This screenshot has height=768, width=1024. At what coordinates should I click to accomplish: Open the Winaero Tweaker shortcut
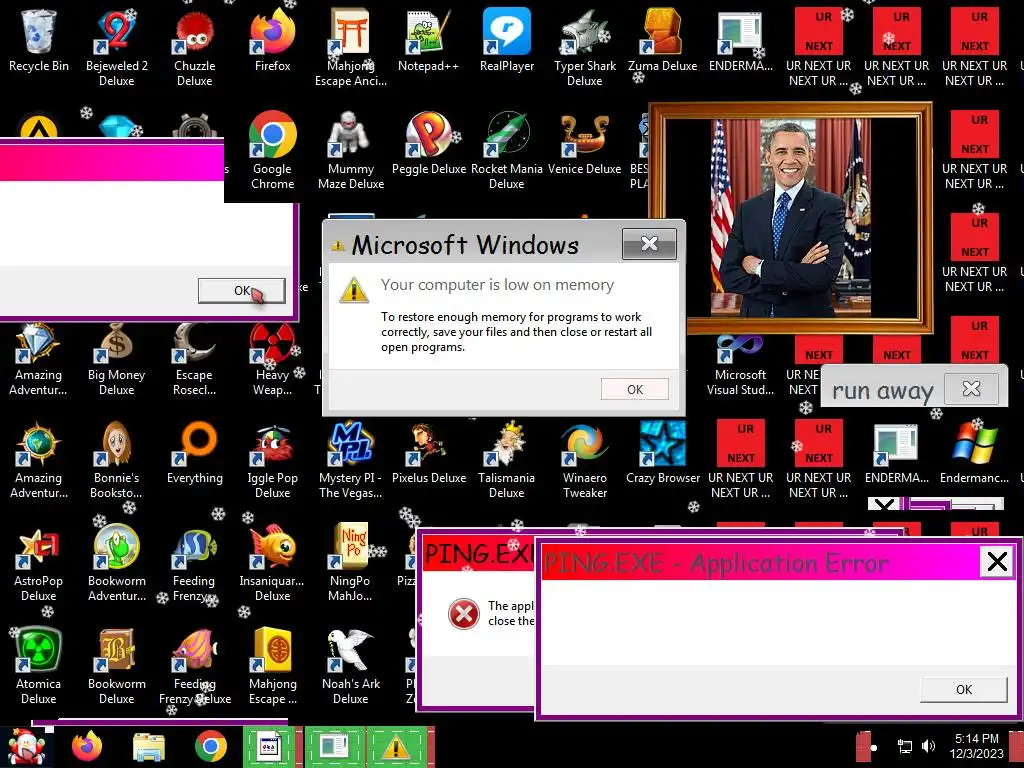[x=584, y=460]
